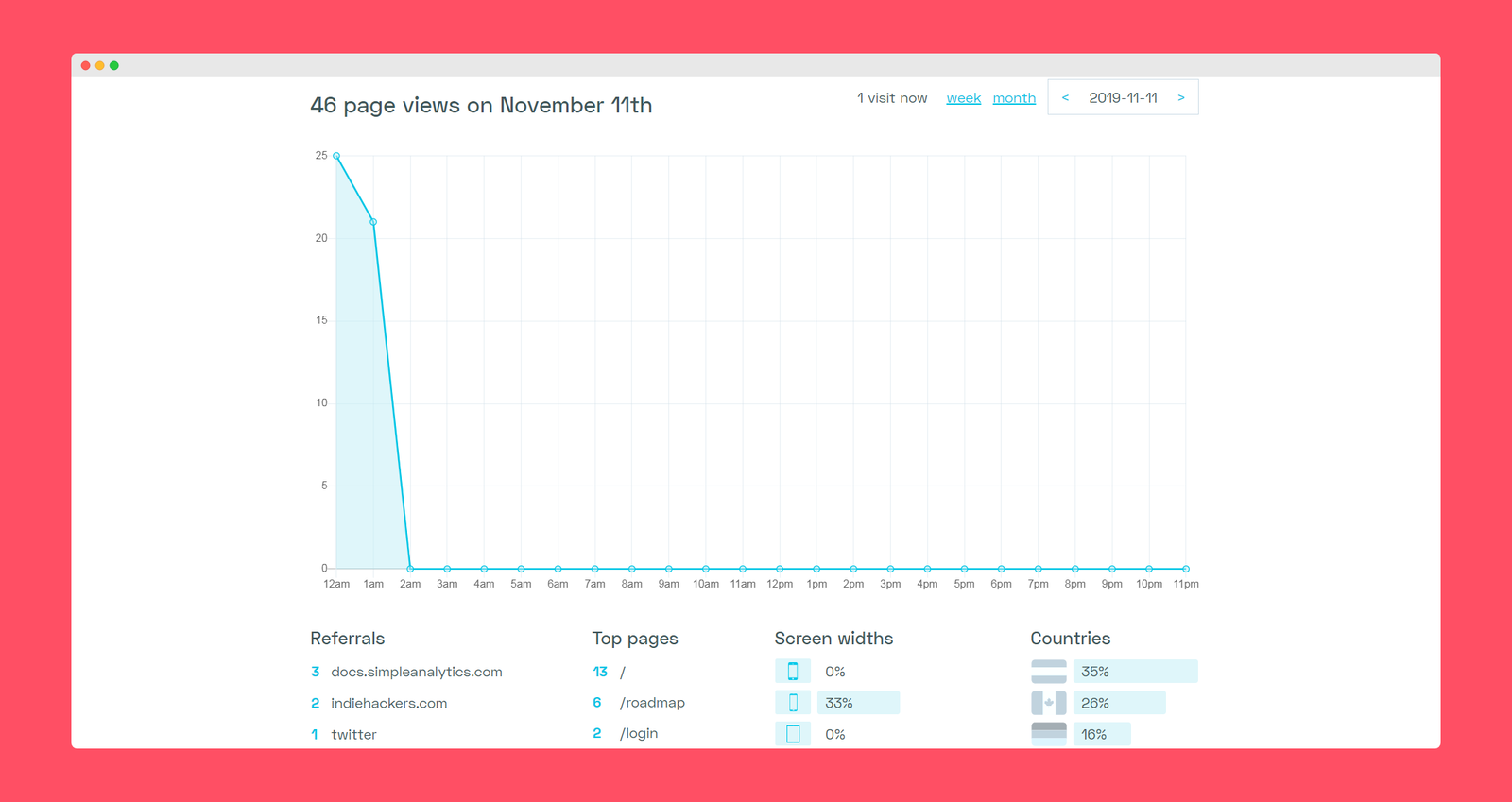Select the / top page row

[x=623, y=672]
